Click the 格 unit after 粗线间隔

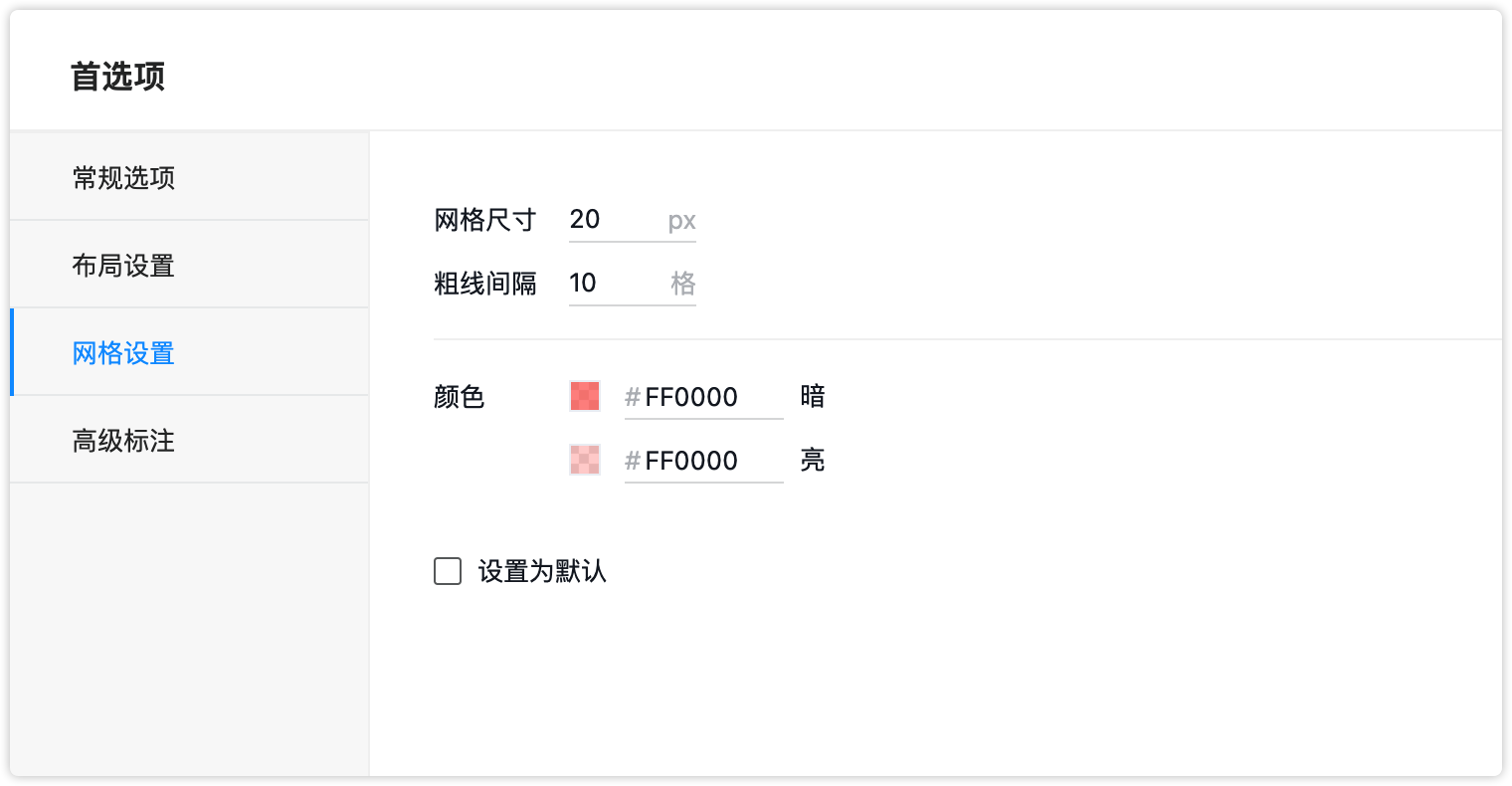tap(683, 284)
